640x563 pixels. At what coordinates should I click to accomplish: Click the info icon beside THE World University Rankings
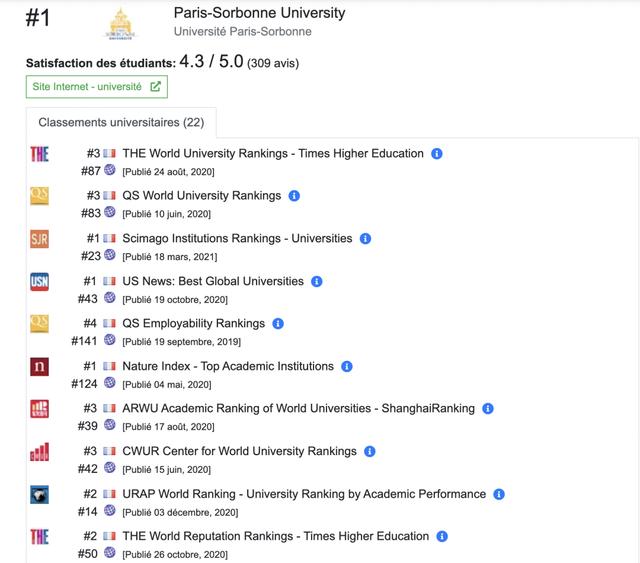(x=437, y=154)
